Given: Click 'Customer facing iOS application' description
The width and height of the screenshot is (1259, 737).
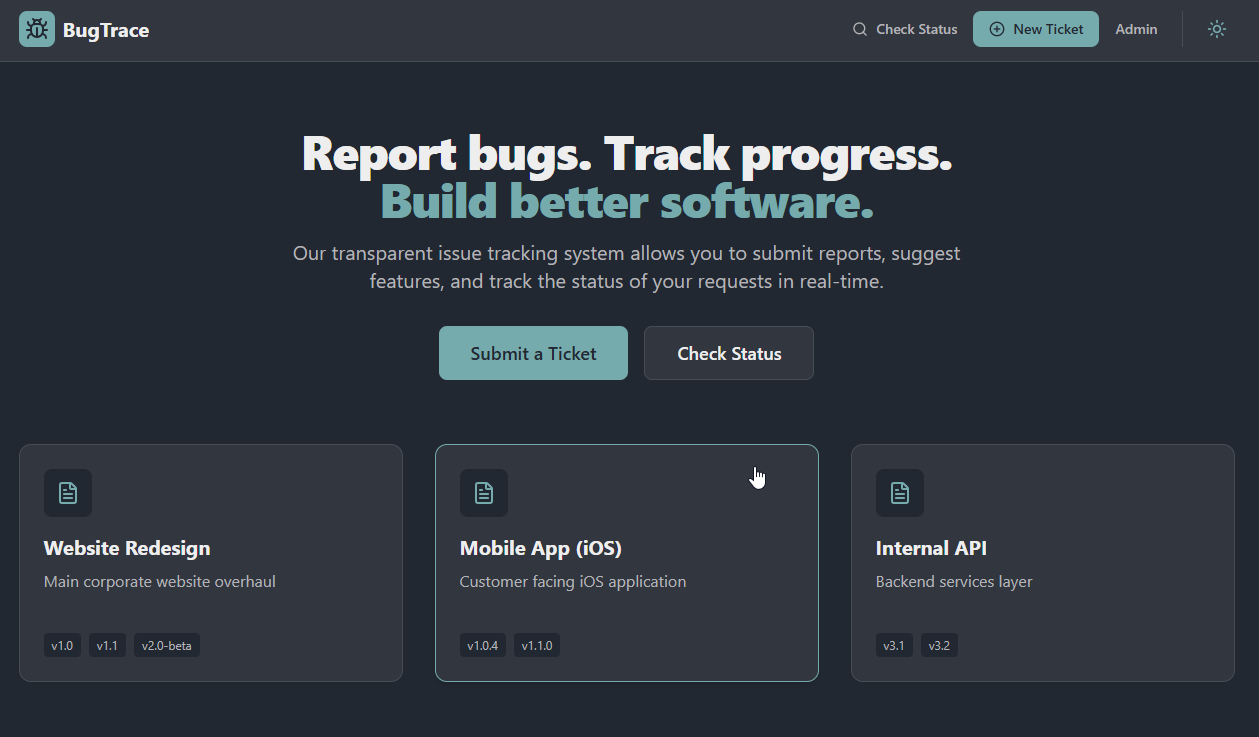Looking at the screenshot, I should [573, 581].
